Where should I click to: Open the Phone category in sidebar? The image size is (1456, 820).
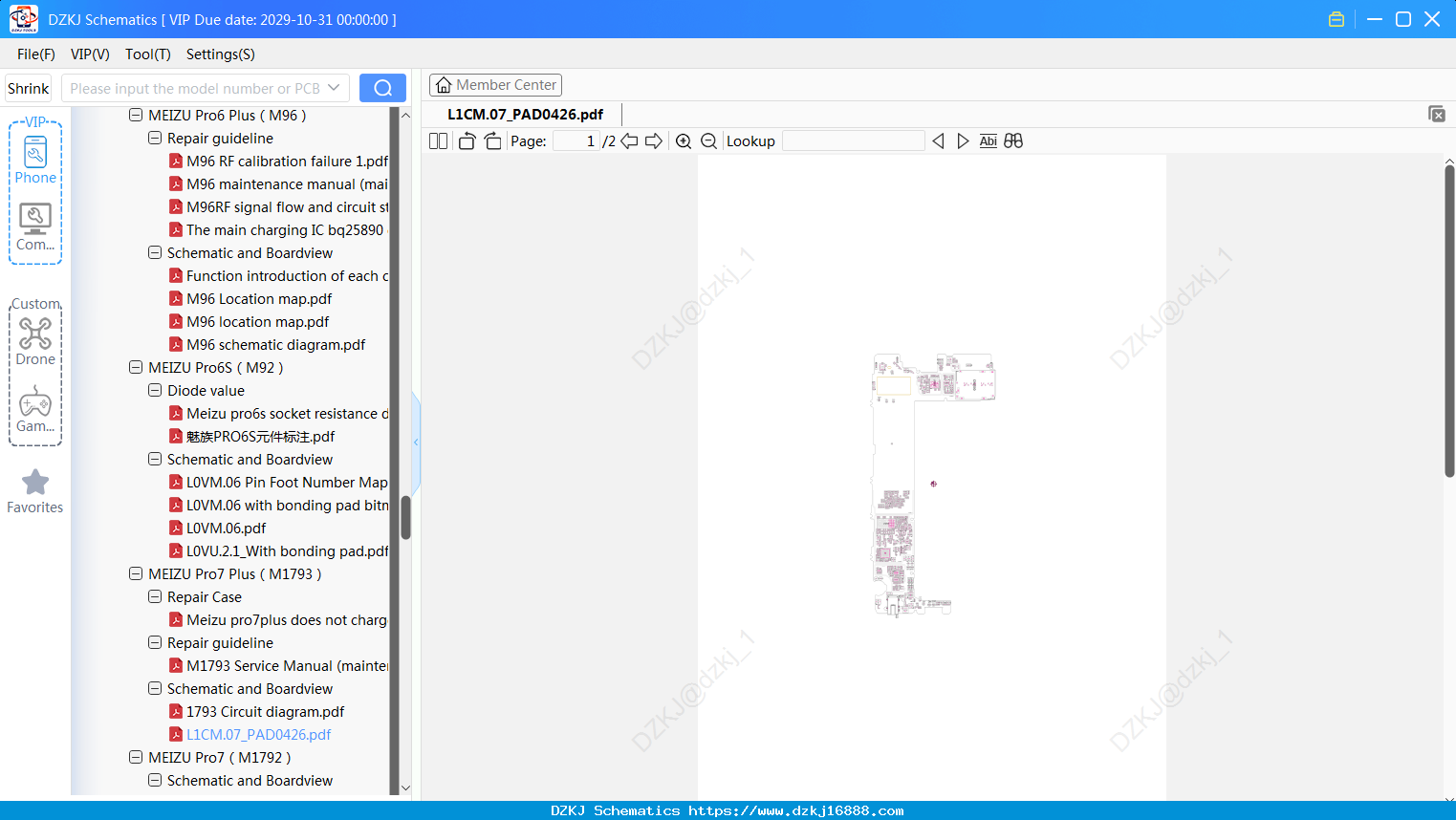click(35, 161)
